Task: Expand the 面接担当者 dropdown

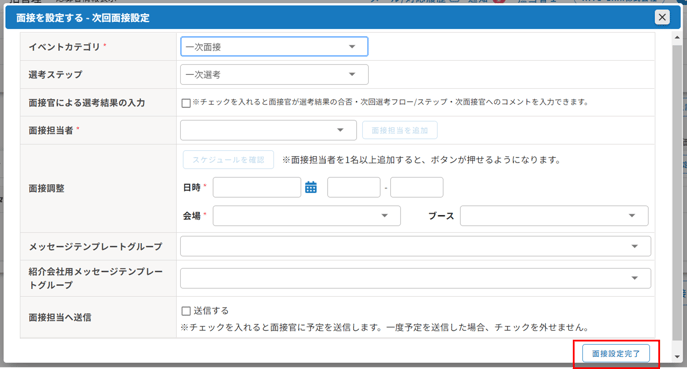Action: (268, 130)
